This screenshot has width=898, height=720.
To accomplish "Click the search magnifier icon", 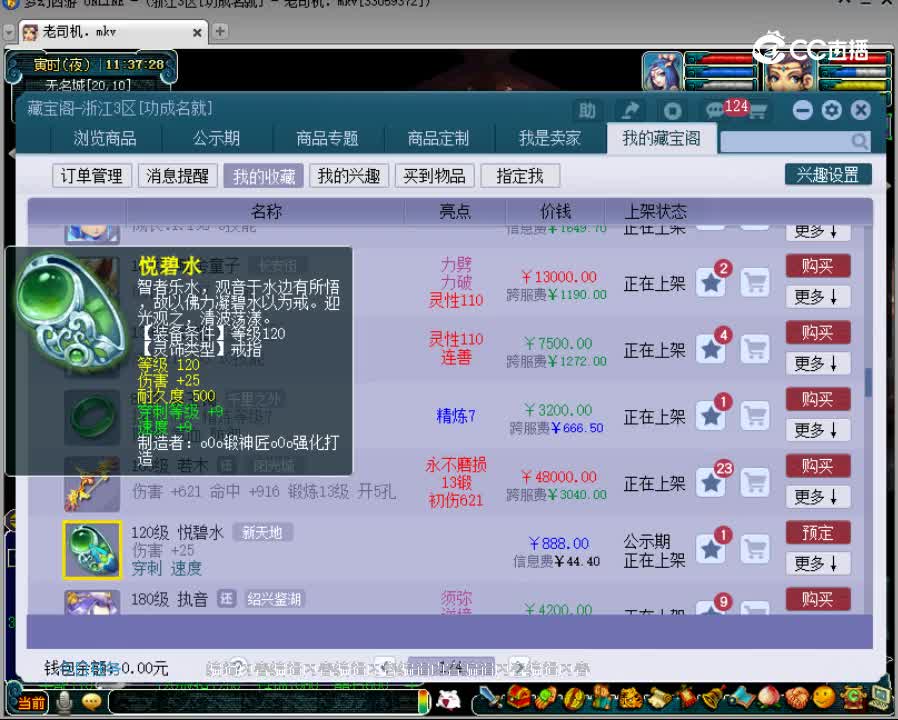I will pos(859,141).
